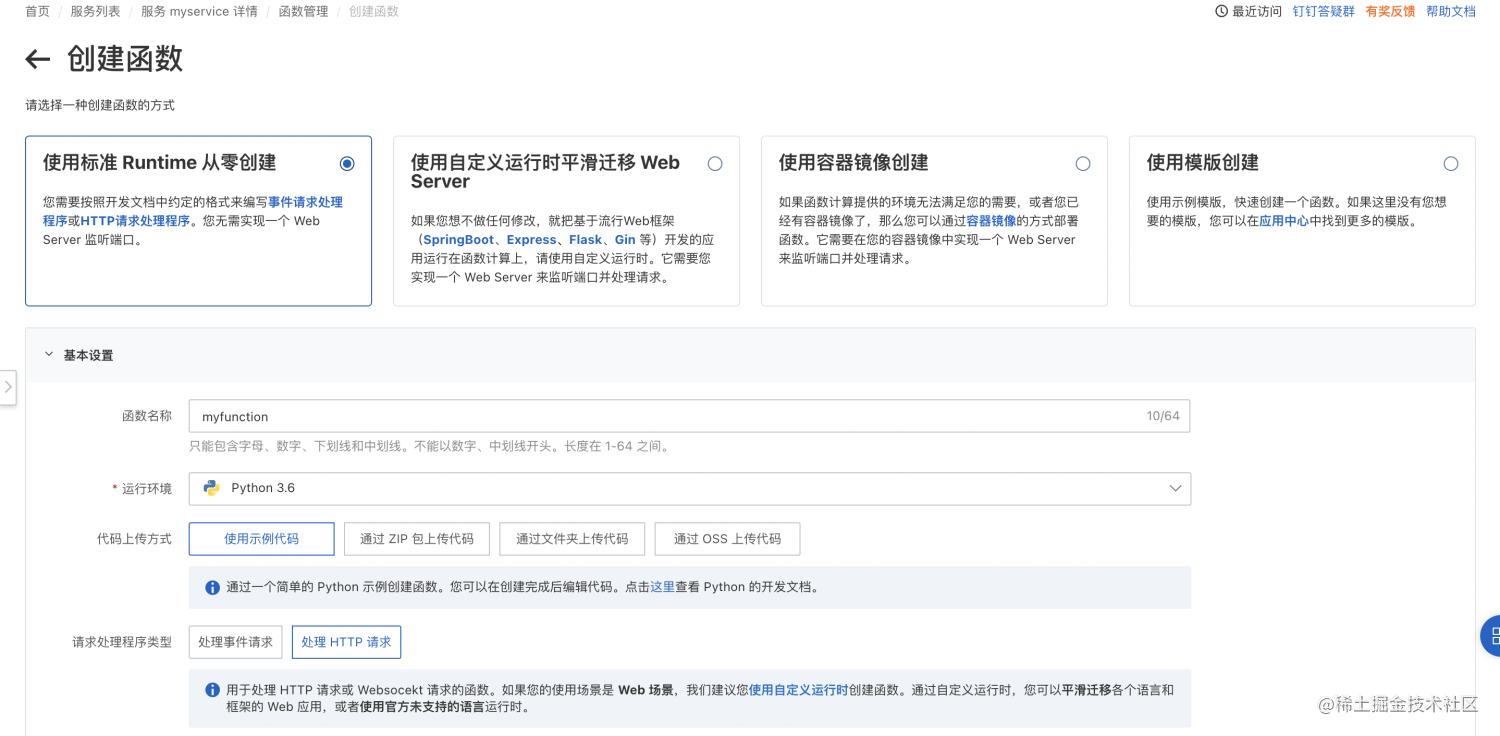Image resolution: width=1500 pixels, height=736 pixels.
Task: Open the 运行环境 dropdown arrow
Action: pos(1175,488)
